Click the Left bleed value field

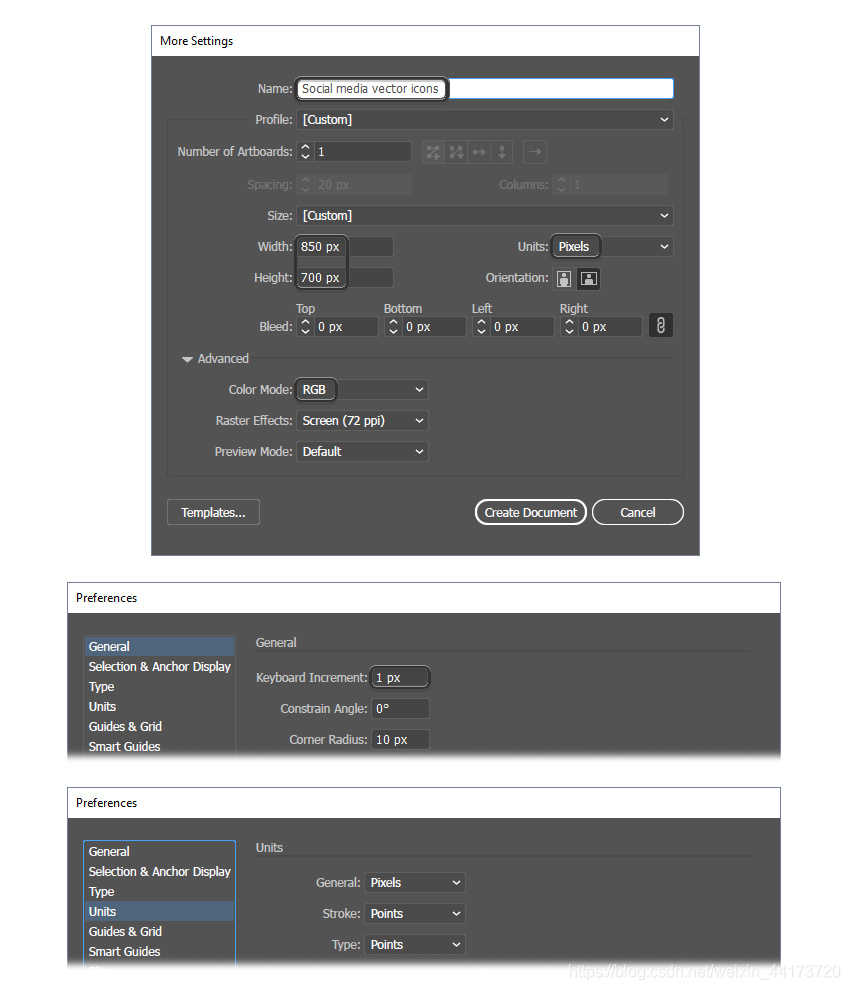coord(522,326)
